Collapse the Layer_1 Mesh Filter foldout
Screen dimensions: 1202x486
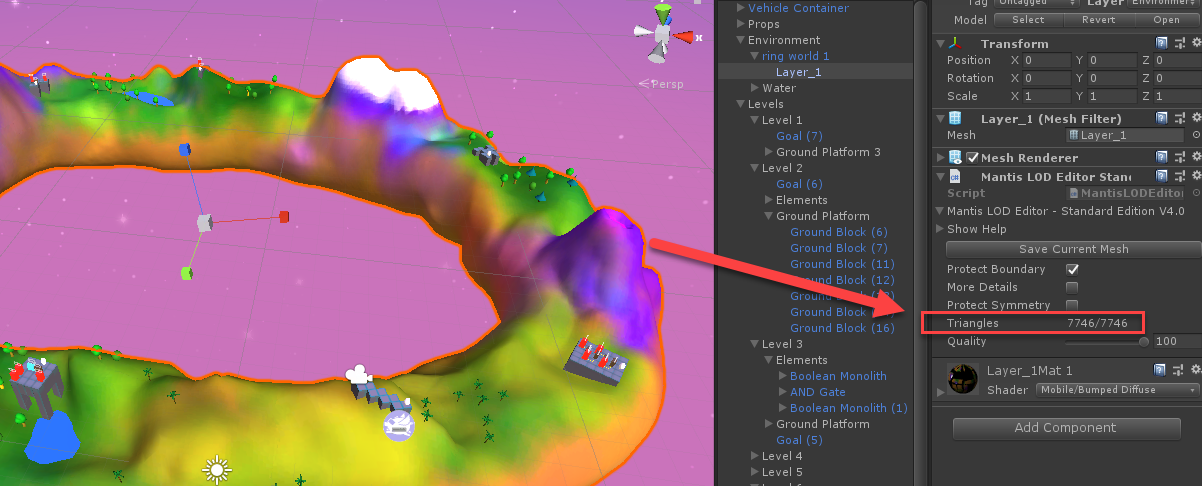click(940, 118)
